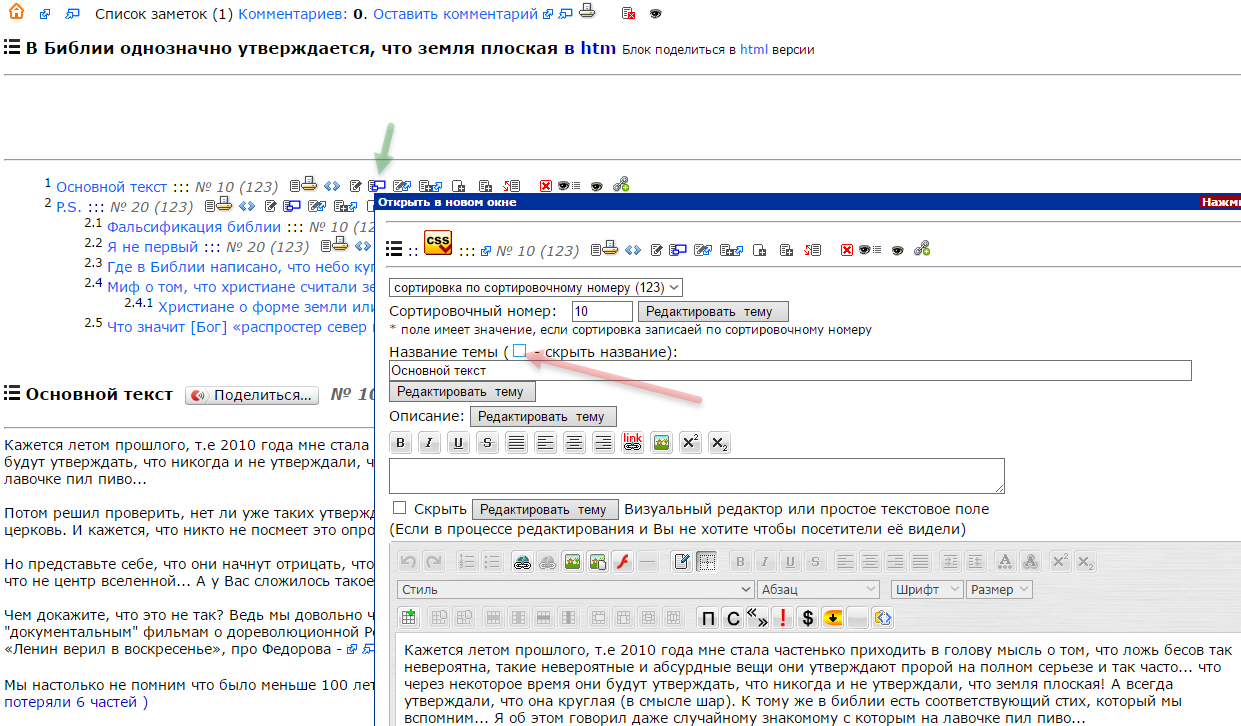Open the 'html' version link
This screenshot has height=726, width=1241.
click(754, 49)
